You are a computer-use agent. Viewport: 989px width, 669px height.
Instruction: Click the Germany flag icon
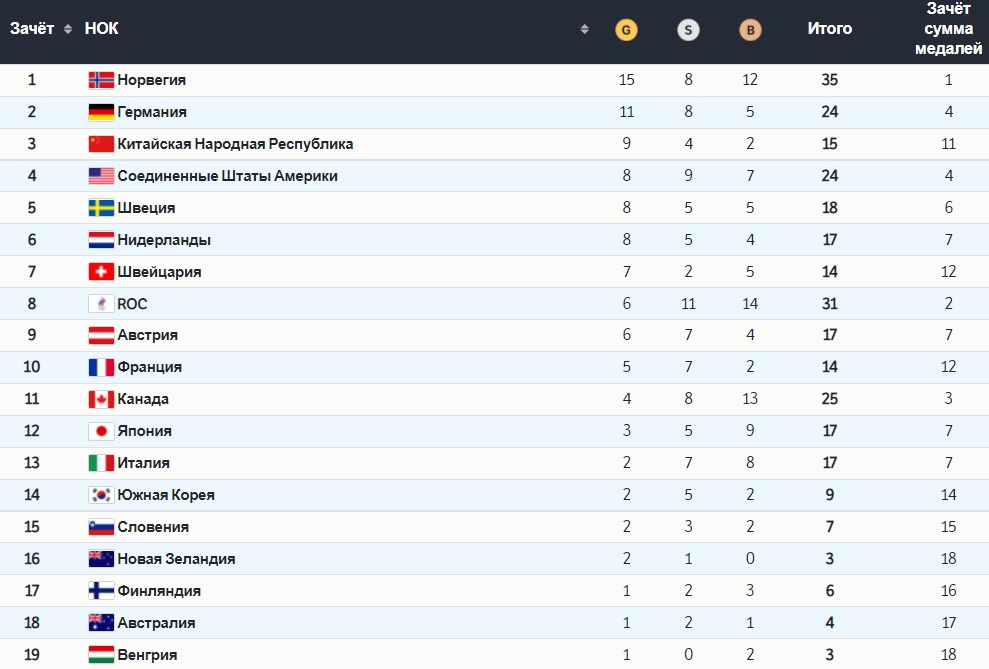point(101,112)
